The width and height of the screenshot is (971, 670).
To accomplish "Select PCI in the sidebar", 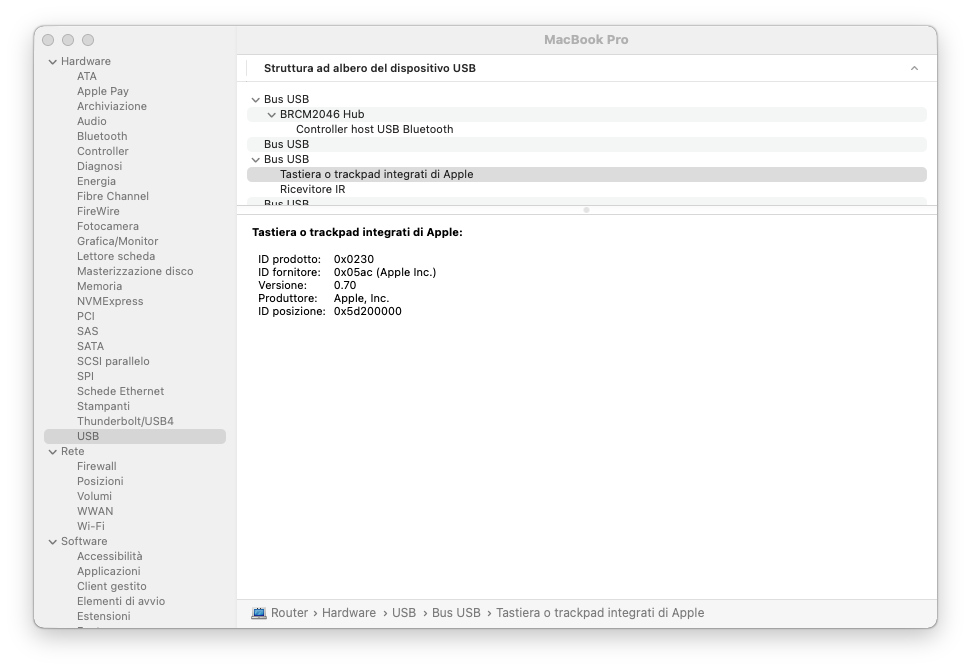I will click(85, 316).
